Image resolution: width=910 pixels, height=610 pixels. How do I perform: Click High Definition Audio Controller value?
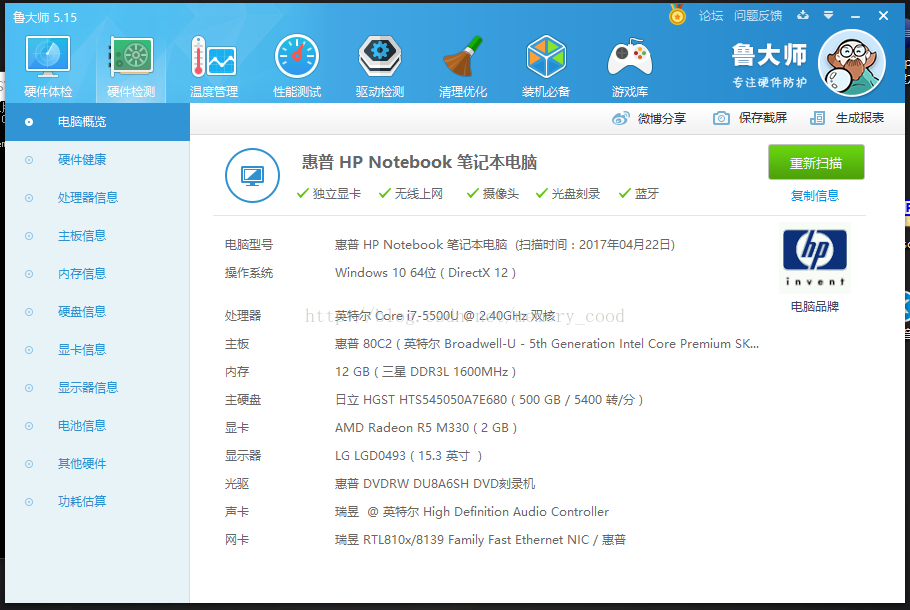click(x=472, y=512)
